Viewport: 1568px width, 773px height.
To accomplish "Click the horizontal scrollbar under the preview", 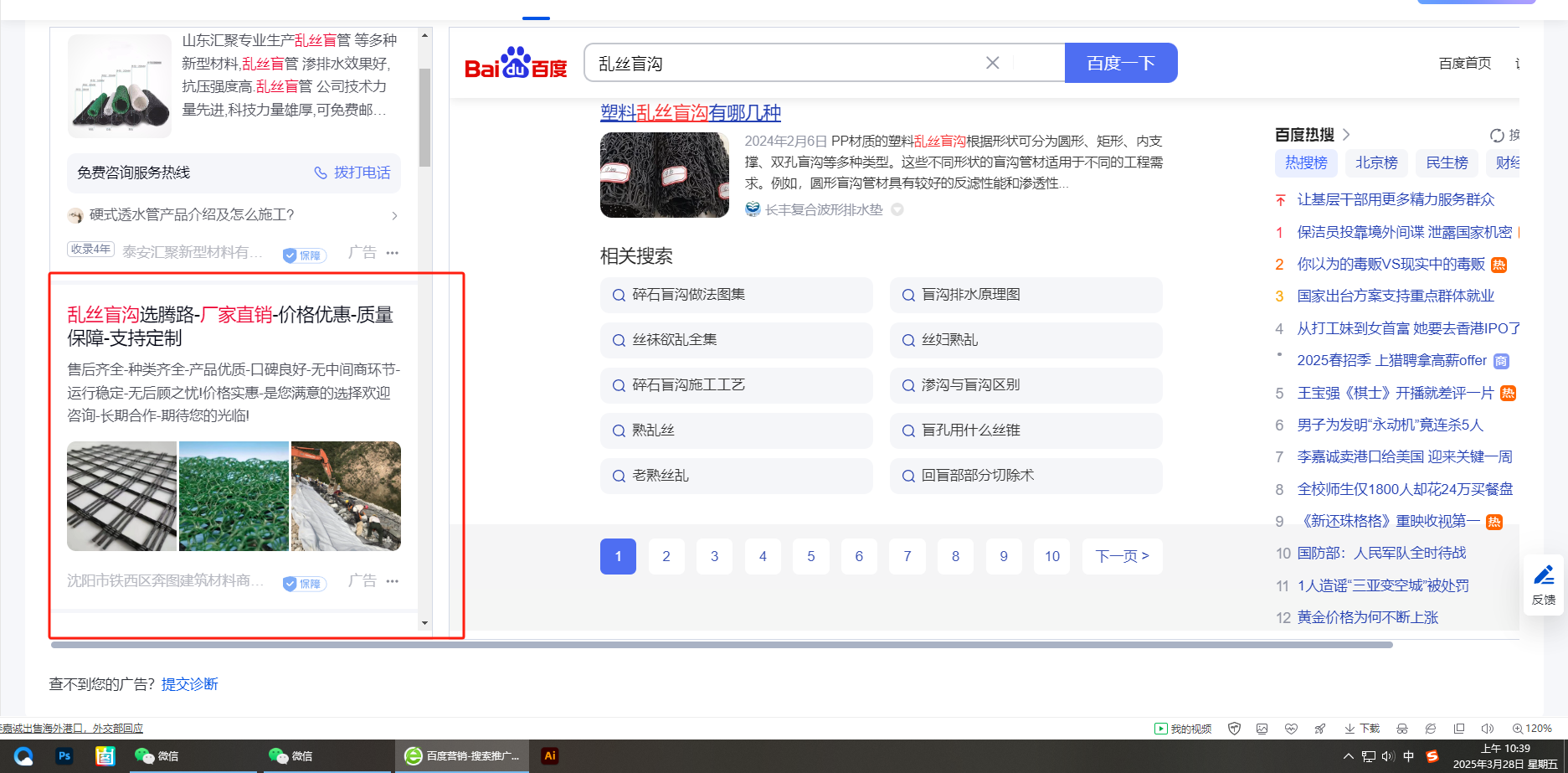I will 722,645.
